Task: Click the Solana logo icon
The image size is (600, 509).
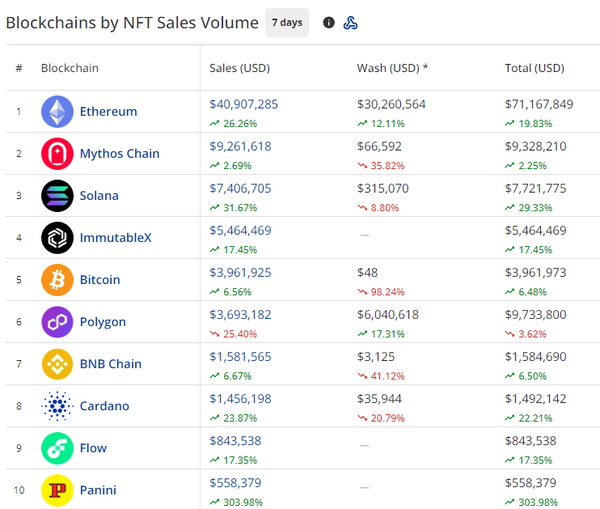Action: [x=57, y=195]
